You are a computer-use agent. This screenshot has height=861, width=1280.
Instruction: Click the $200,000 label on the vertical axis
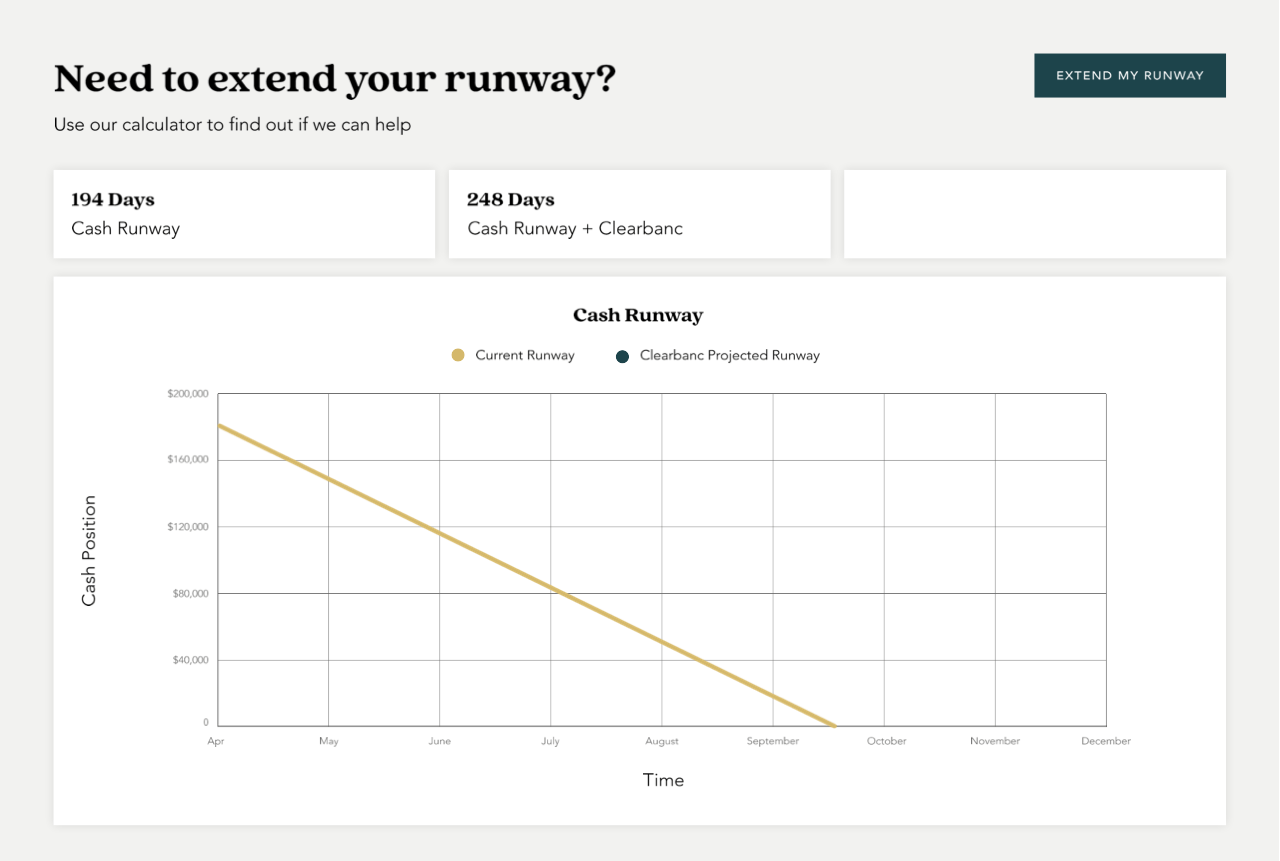[x=188, y=394]
